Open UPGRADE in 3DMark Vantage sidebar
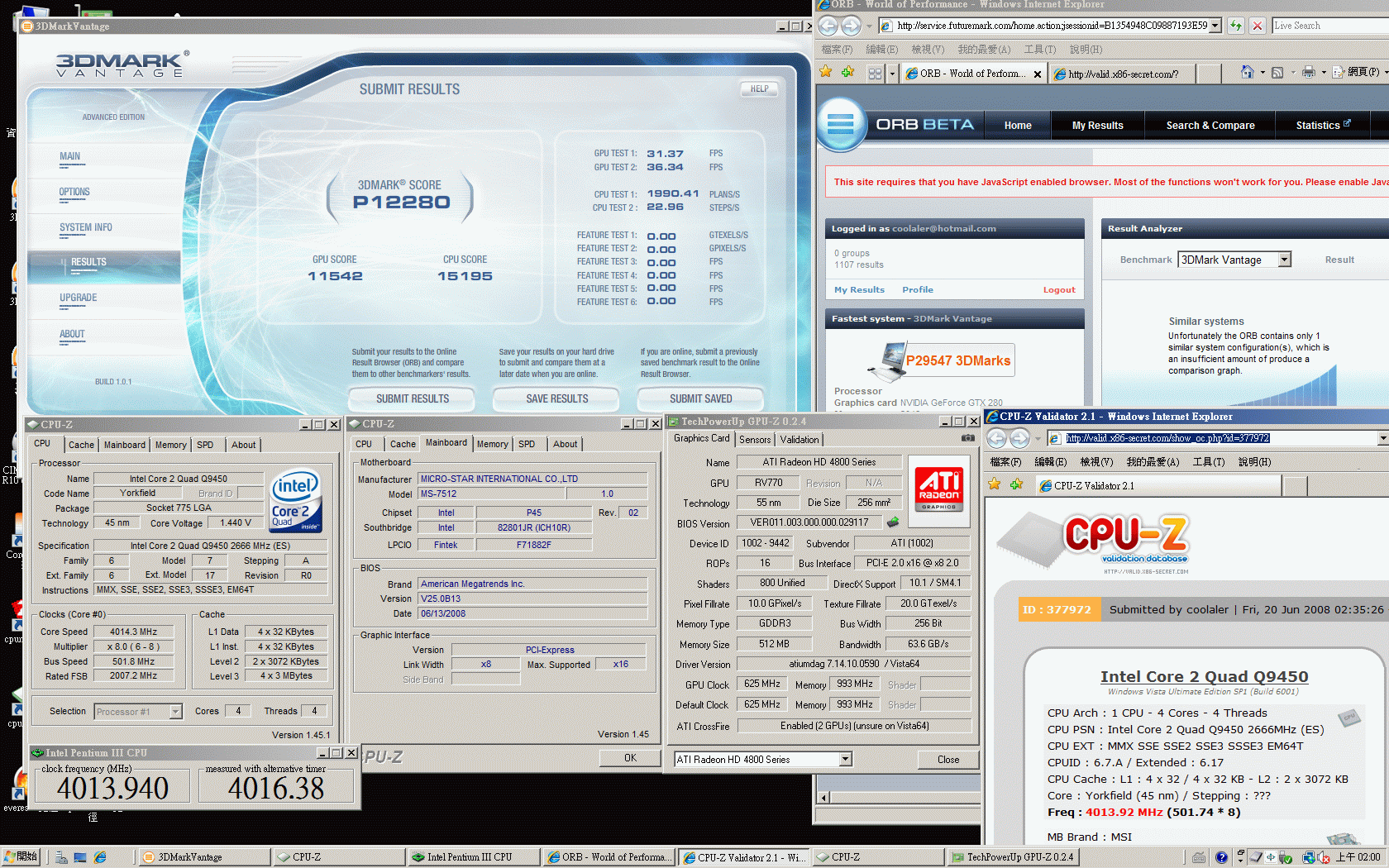 point(78,298)
